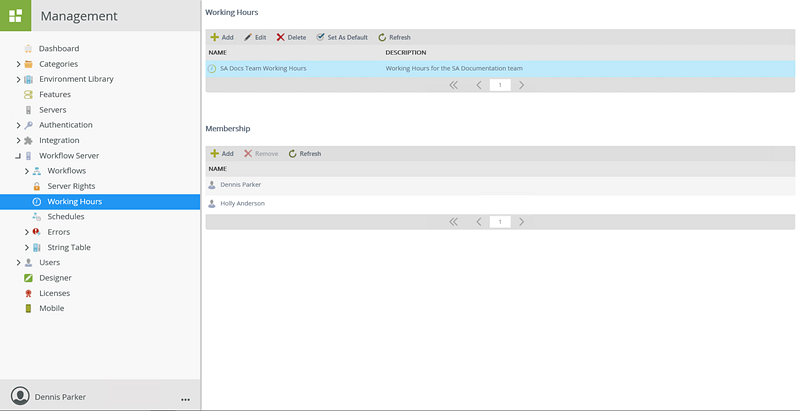Go to first page in Membership pager
This screenshot has width=800, height=411.
(x=454, y=222)
